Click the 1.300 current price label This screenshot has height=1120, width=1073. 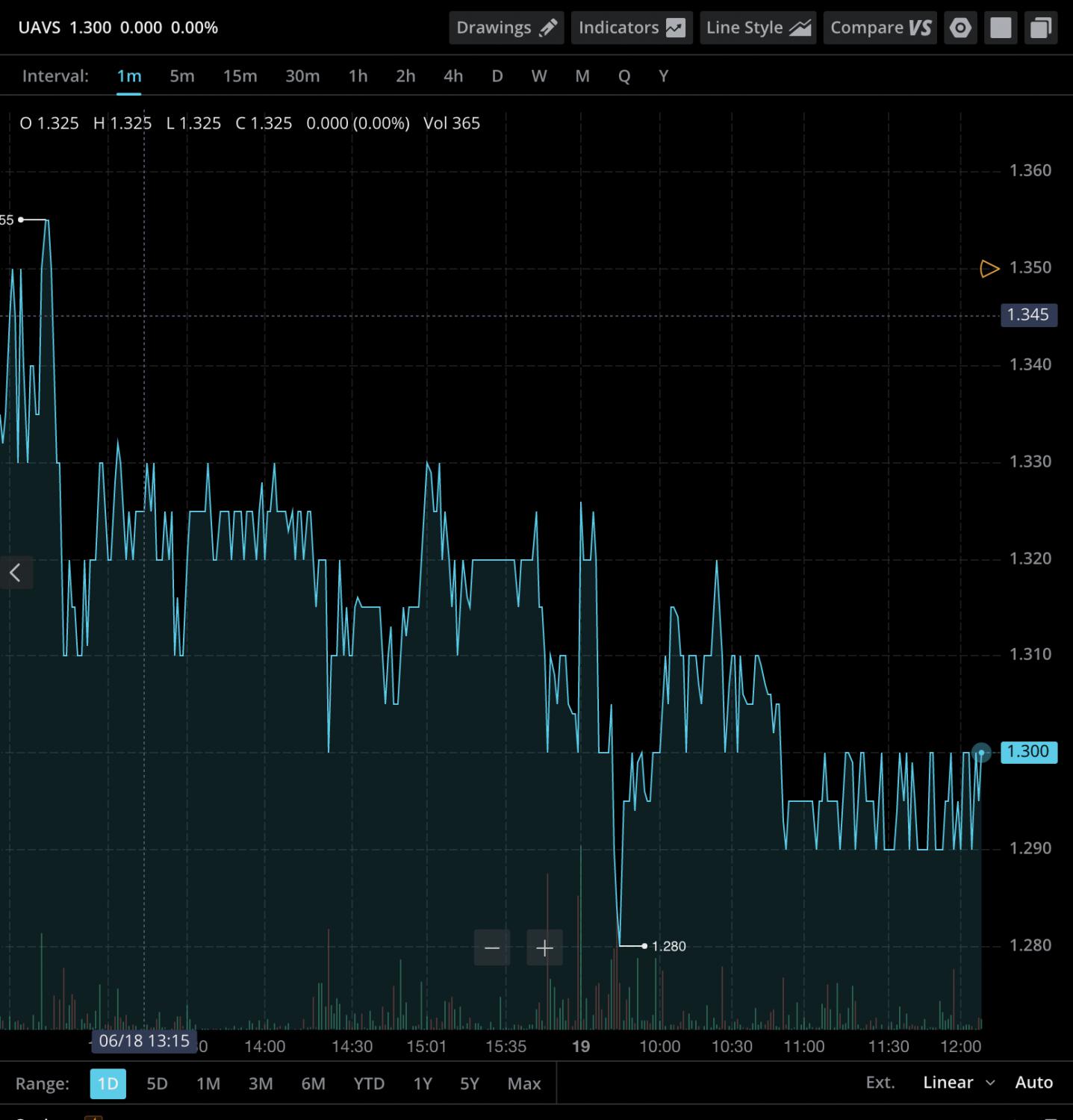(1028, 752)
